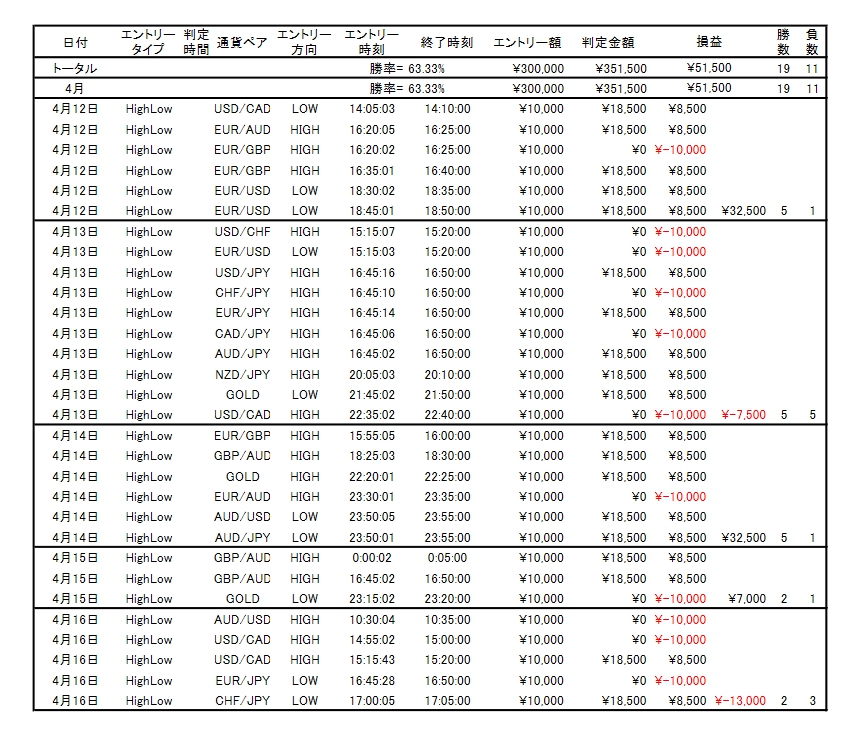This screenshot has width=855, height=737.
Task: Click entry time 0:00:02
Action: pyautogui.click(x=372, y=558)
